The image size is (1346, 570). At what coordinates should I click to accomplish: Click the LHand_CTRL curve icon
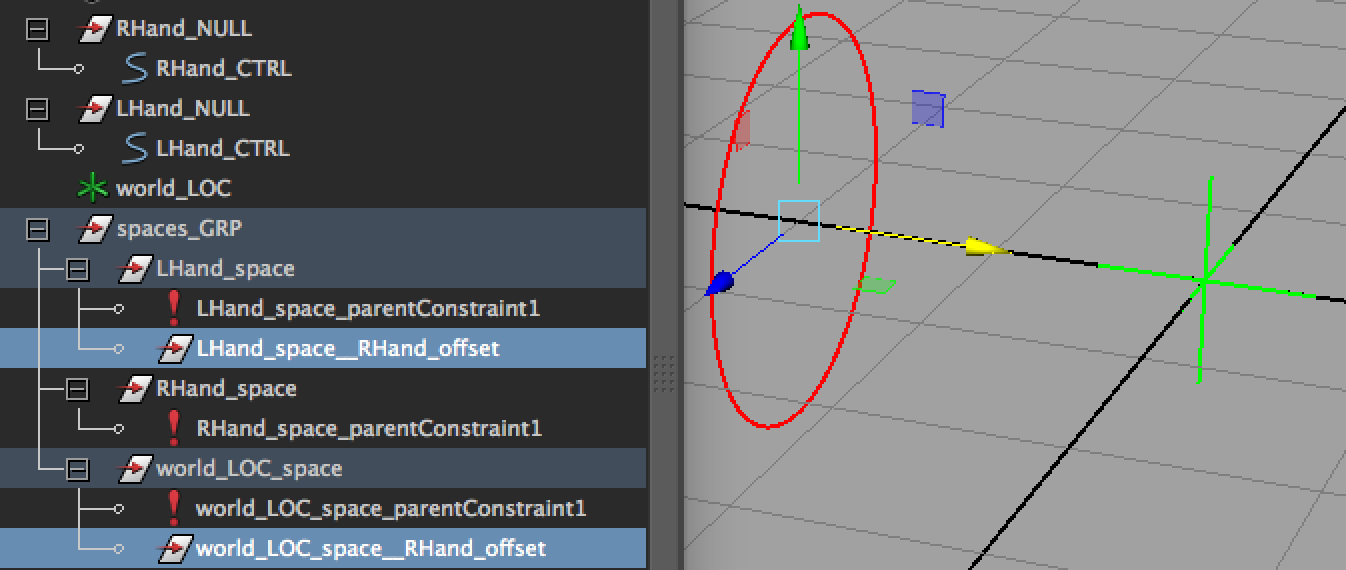tap(134, 149)
